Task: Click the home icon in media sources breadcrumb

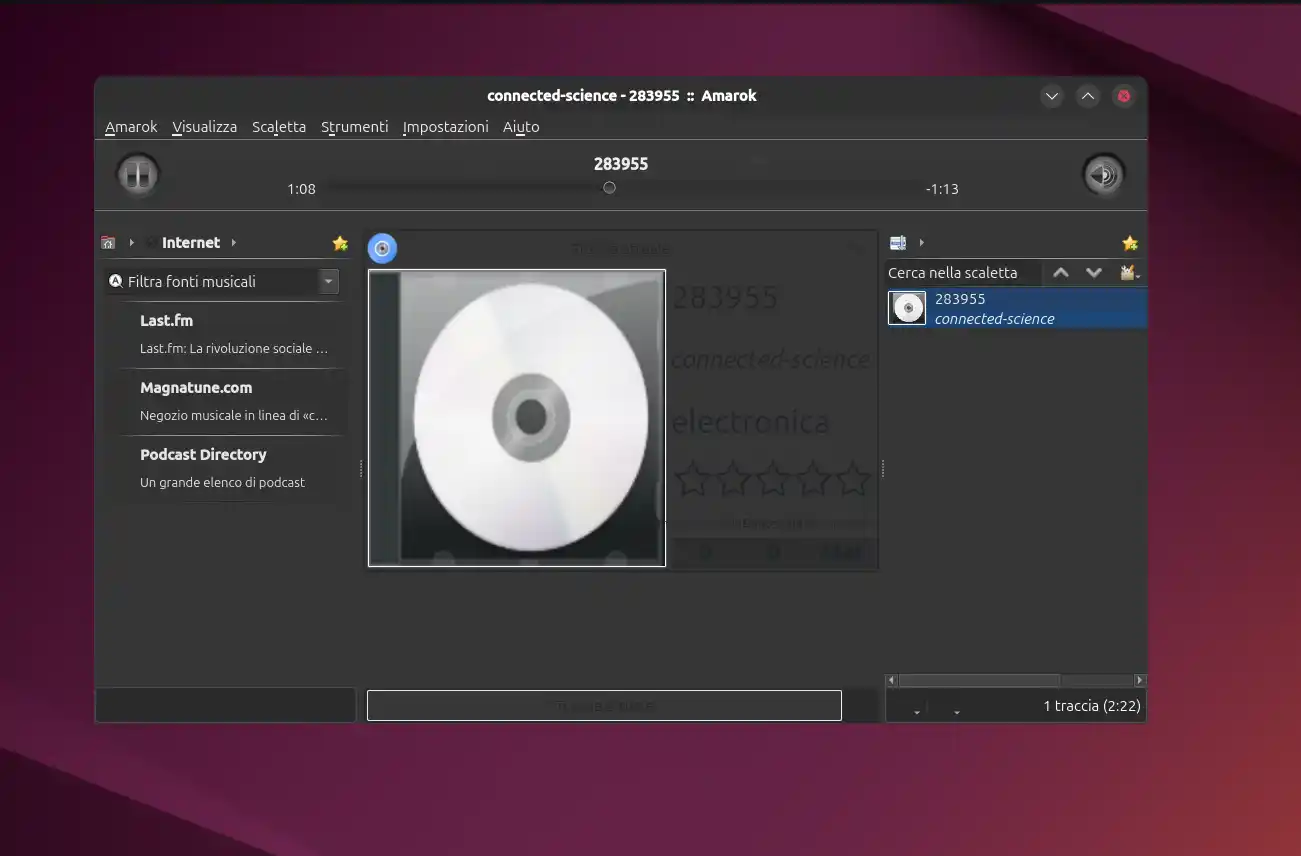Action: tap(108, 243)
